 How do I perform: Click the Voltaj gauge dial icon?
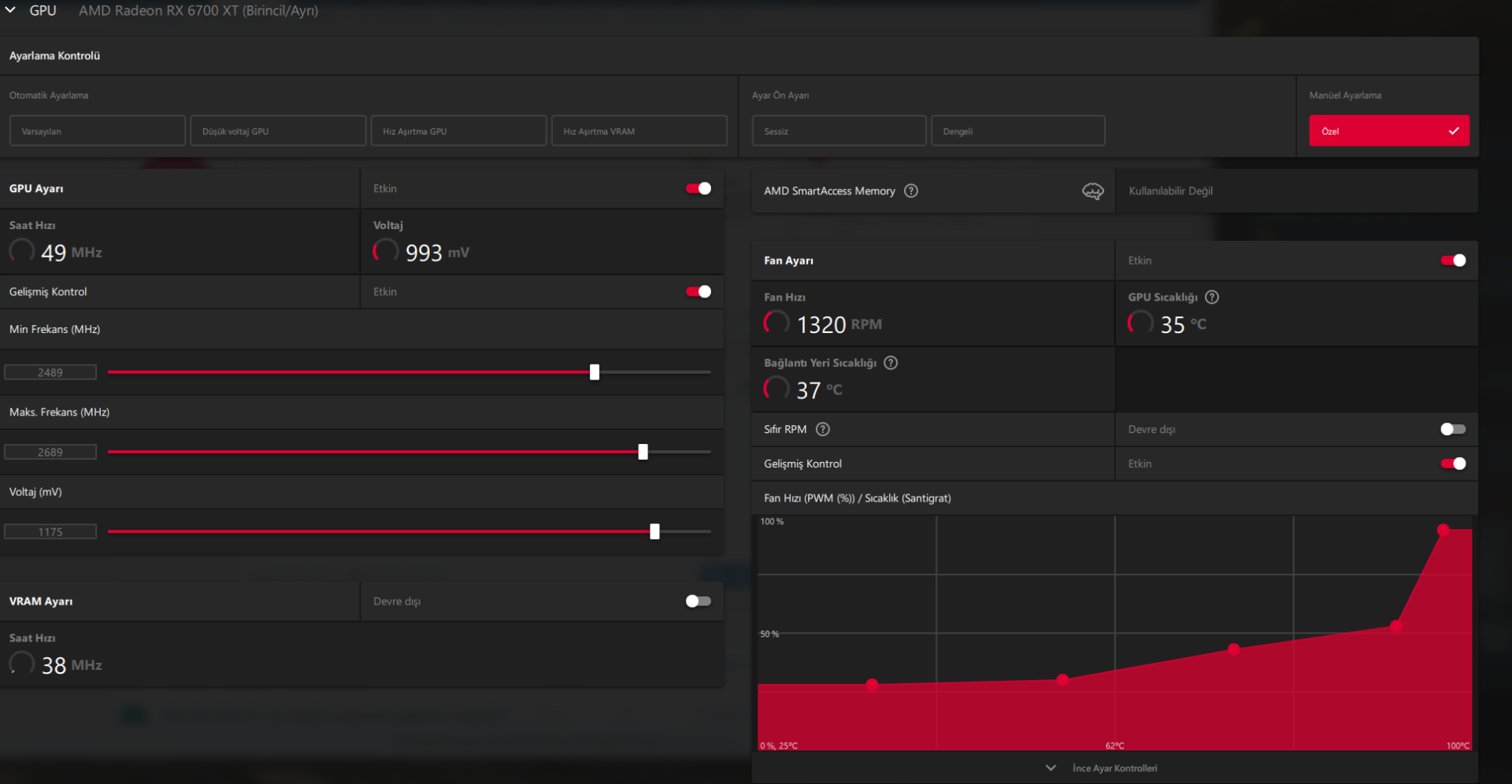pyautogui.click(x=385, y=251)
